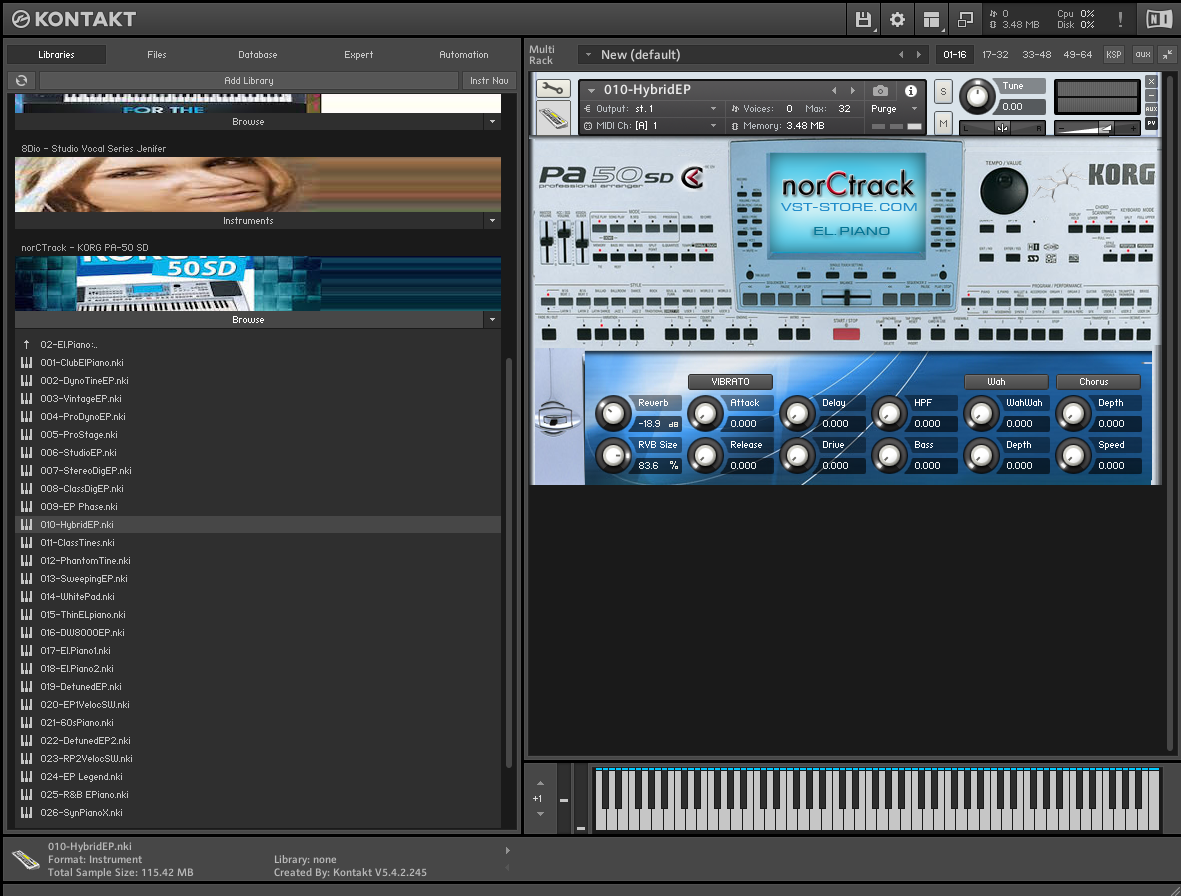Open the MIDI Ch dropdown
The height and width of the screenshot is (896, 1181).
pos(713,126)
